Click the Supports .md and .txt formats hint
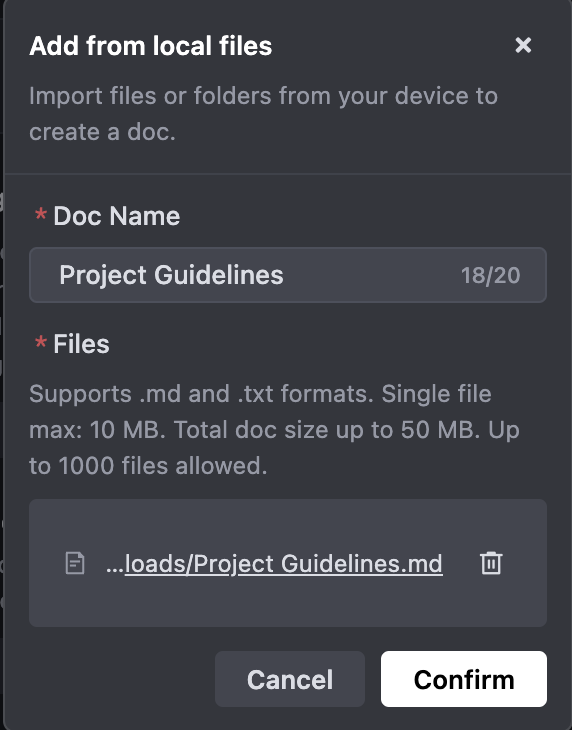The image size is (572, 730). (x=202, y=394)
